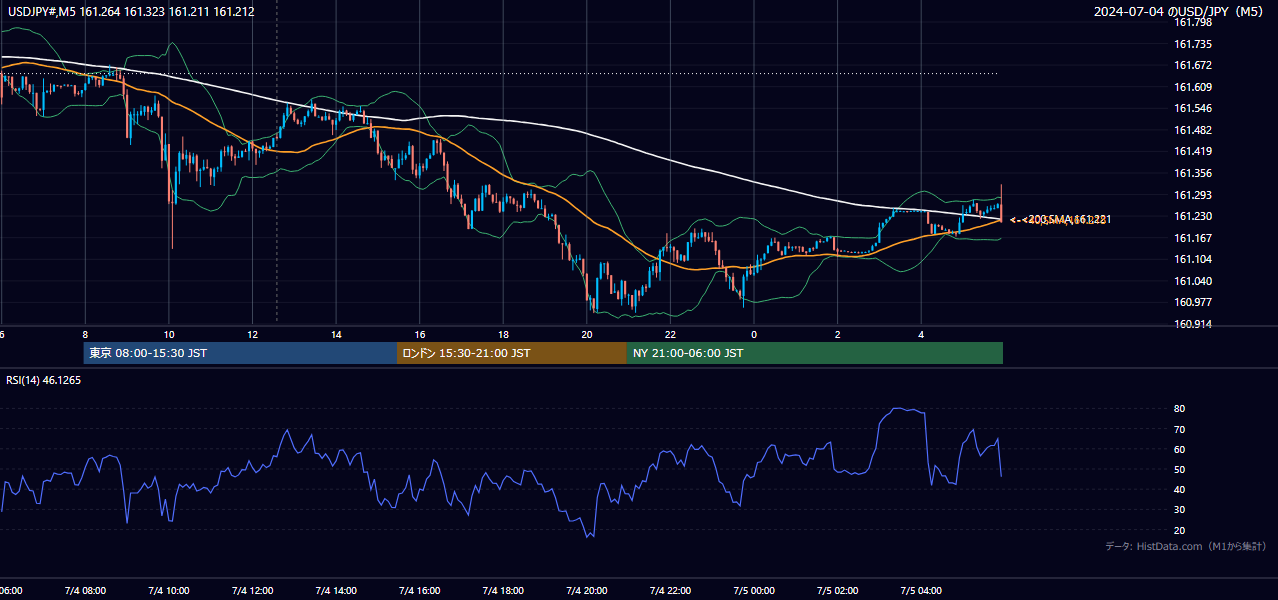Click the ロンドン 15:30-21:00 JST session bar
The width and height of the screenshot is (1278, 600).
512,353
